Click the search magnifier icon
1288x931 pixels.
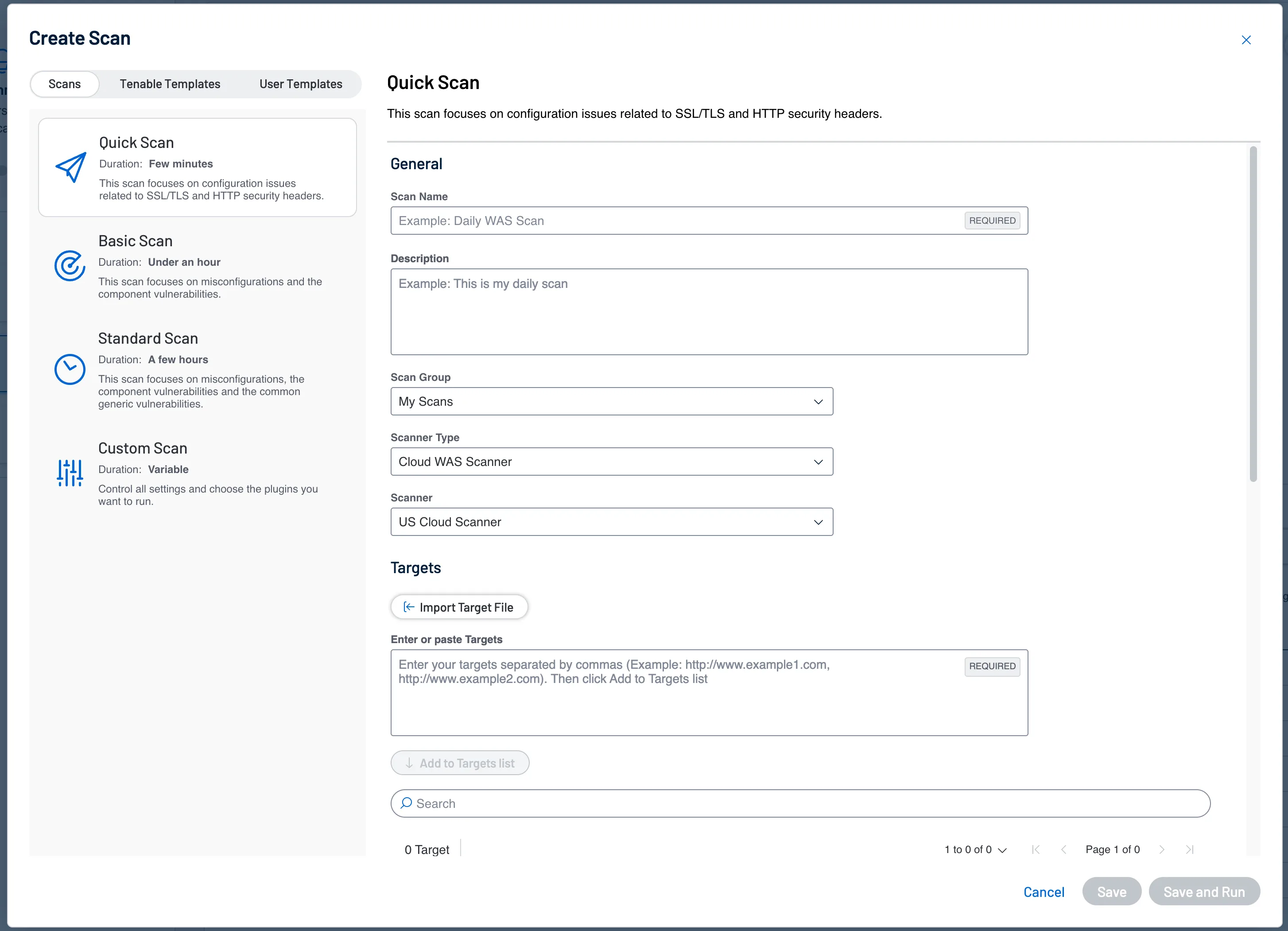pyautogui.click(x=407, y=803)
